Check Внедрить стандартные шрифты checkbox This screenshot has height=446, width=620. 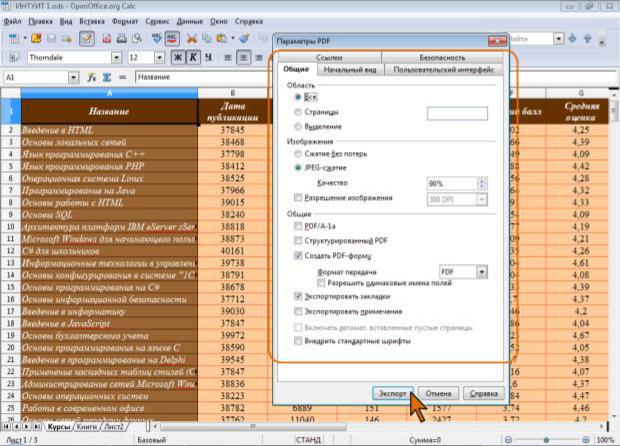pyautogui.click(x=298, y=341)
